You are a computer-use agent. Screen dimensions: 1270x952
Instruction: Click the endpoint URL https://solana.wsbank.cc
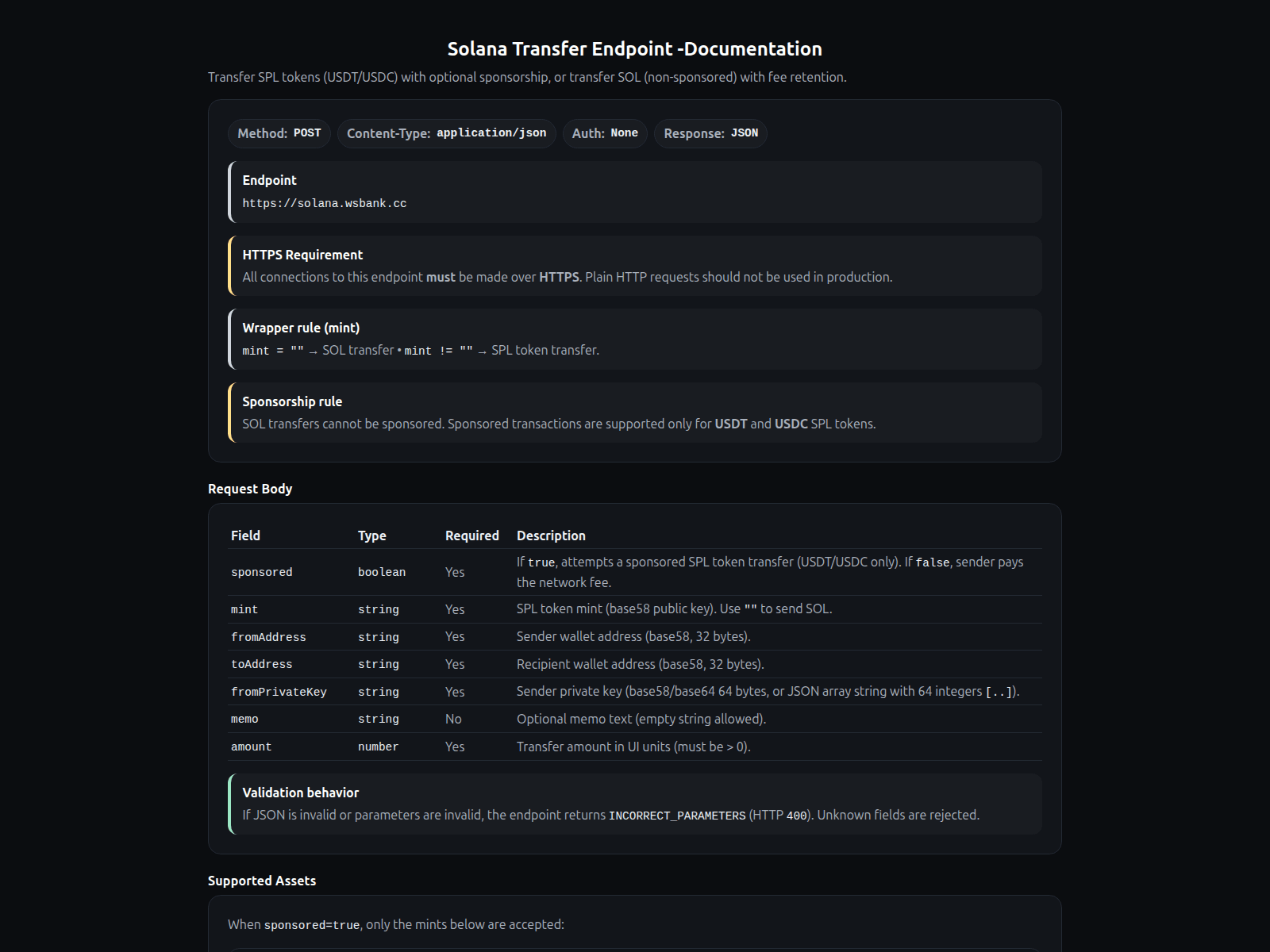(325, 203)
